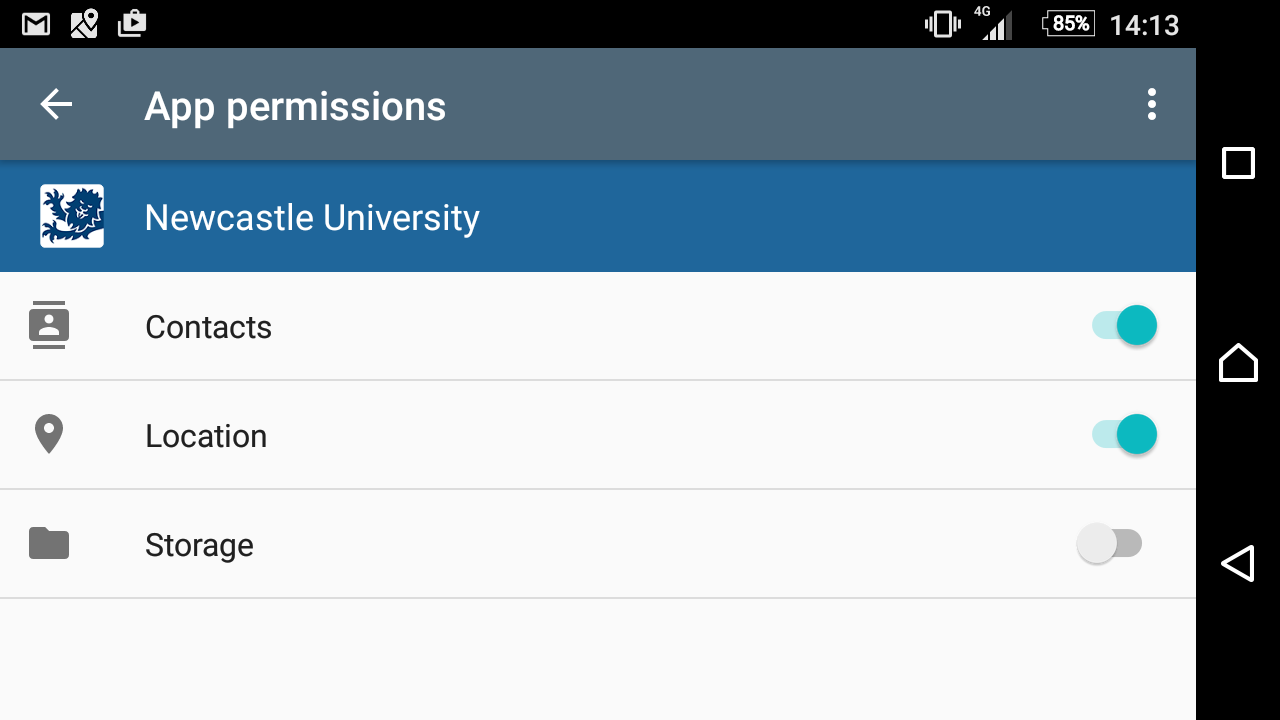This screenshot has height=720, width=1280.
Task: Tap the Location pin icon
Action: [48, 435]
